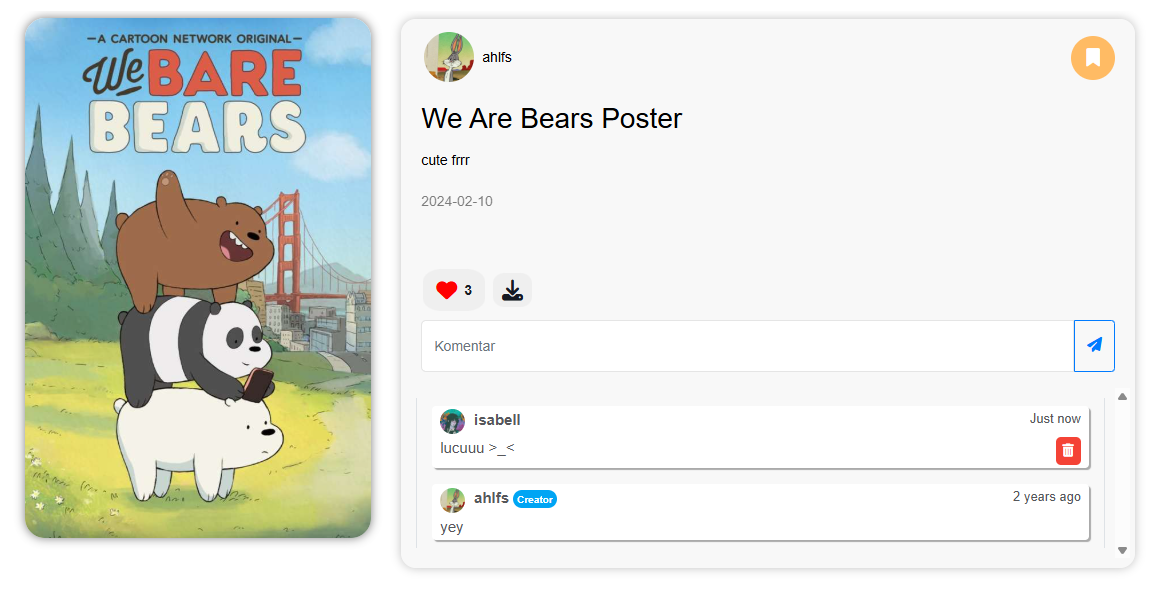Focus the Komentar input field
Viewport: 1172px width, 590px height.
[x=747, y=346]
